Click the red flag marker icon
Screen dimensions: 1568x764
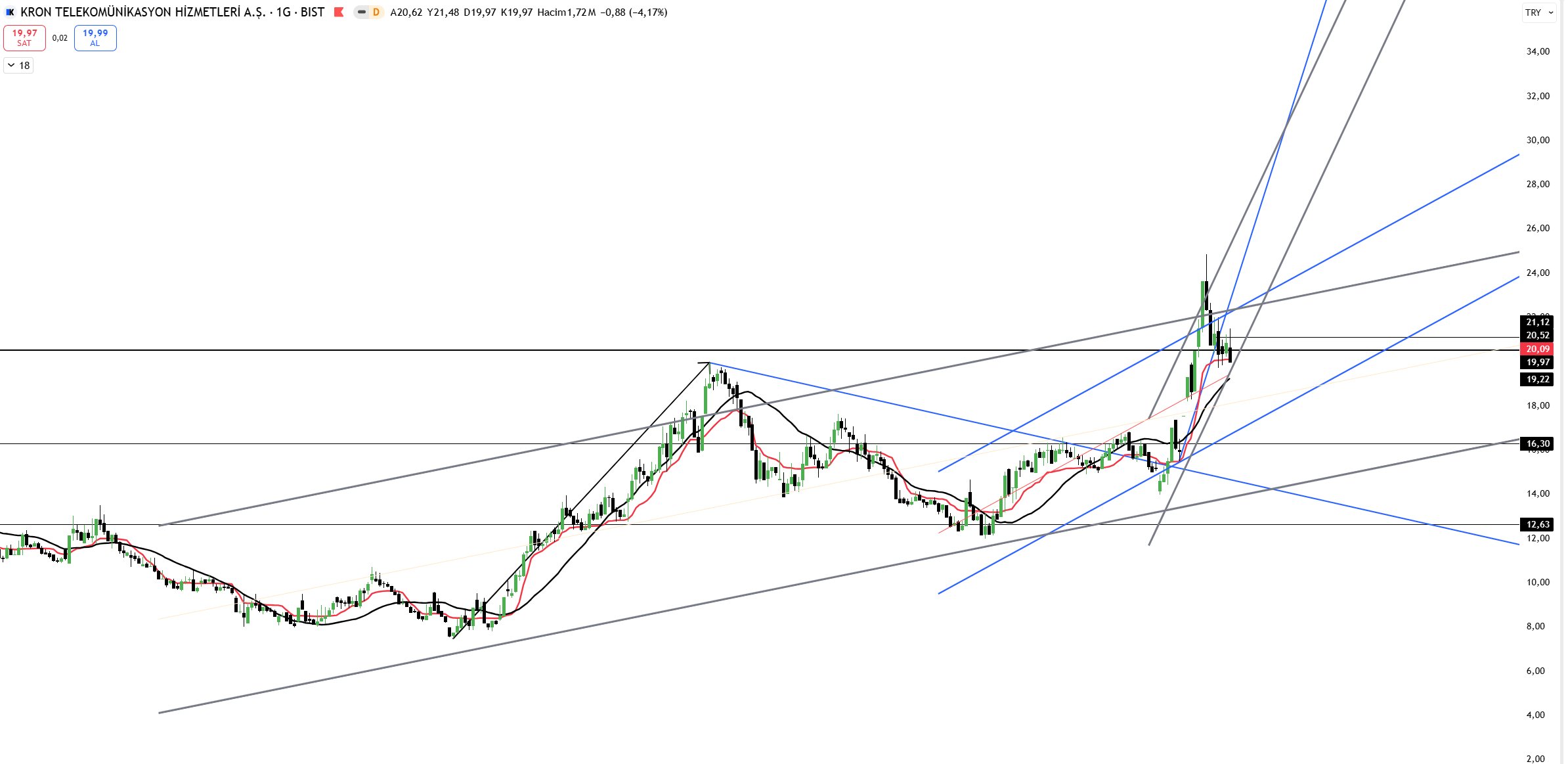click(x=339, y=12)
